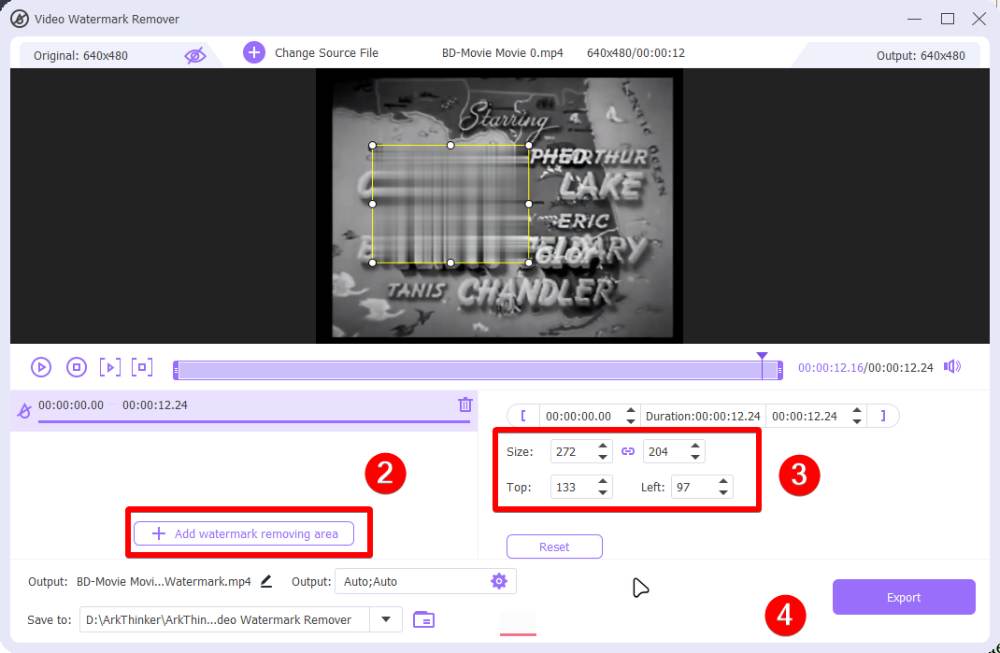Click the Size height field showing 204
This screenshot has width=1000, height=653.
[665, 451]
